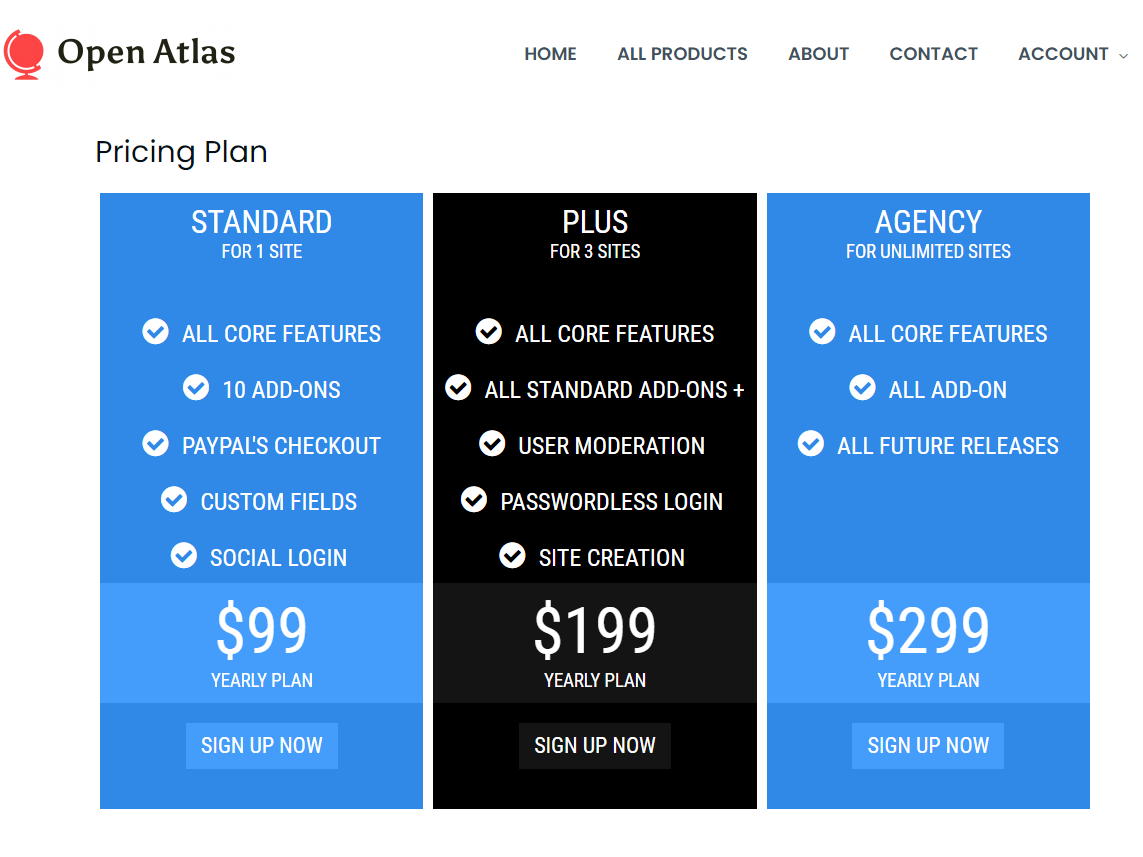The width and height of the screenshot is (1143, 857).
Task: Expand the Account menu chevron
Action: pos(1123,55)
